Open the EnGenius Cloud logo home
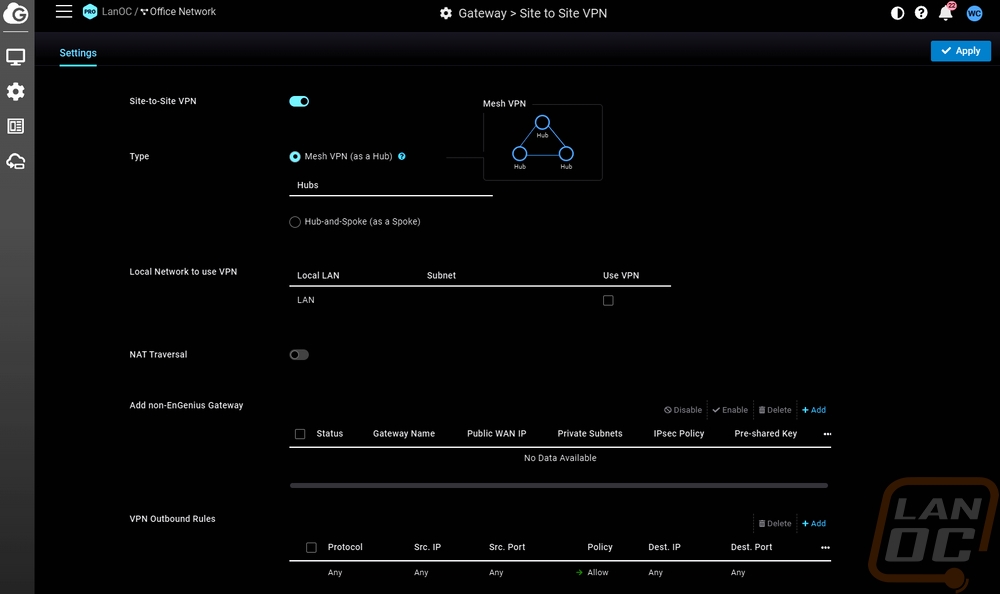Screen dimensions: 1000x594 (16, 13)
